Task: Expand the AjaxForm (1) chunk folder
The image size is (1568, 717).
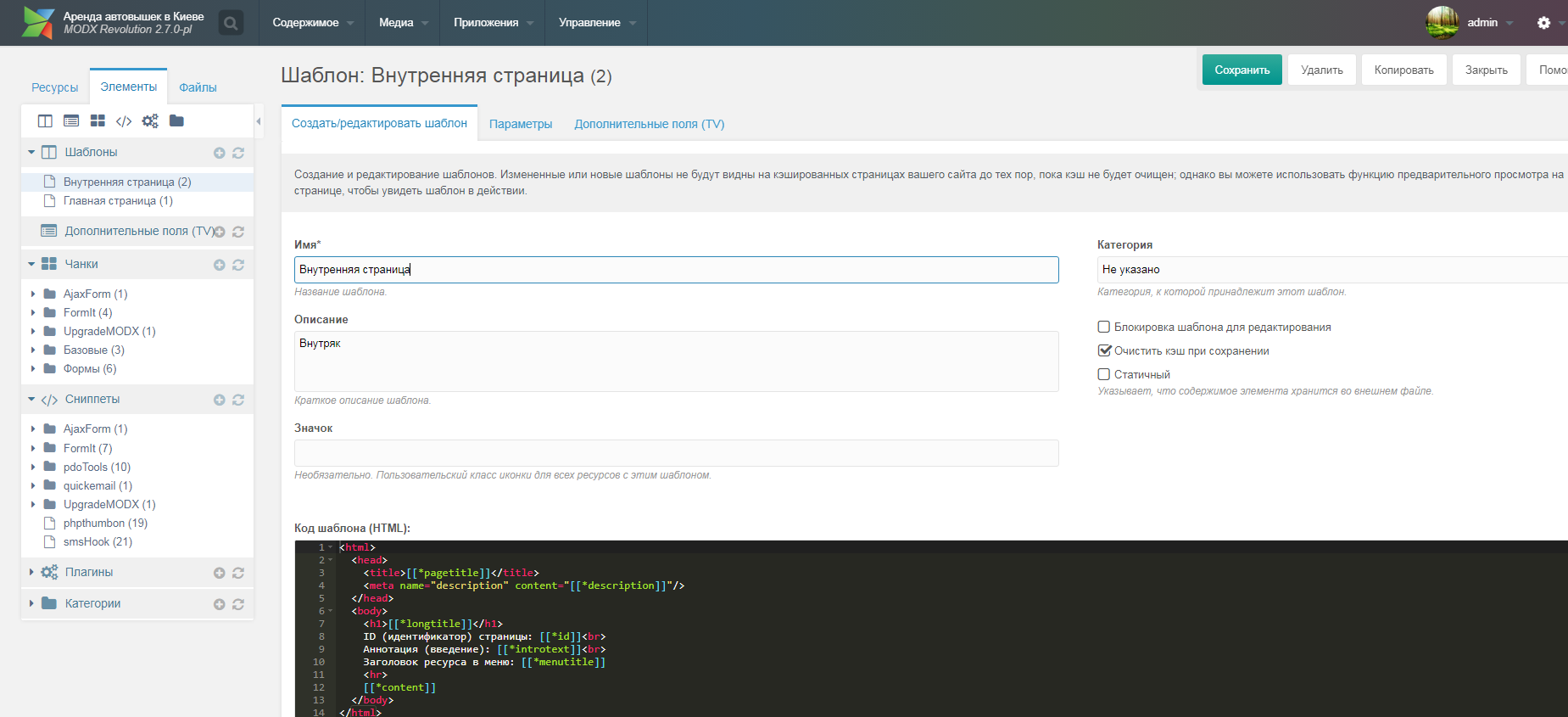Action: tap(33, 294)
